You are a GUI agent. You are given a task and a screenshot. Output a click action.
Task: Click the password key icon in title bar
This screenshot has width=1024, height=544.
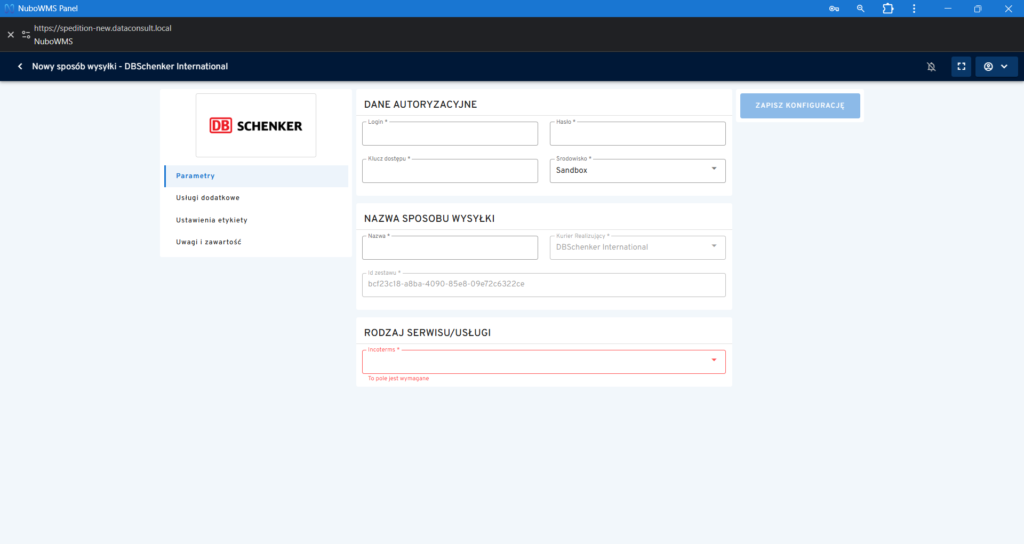tap(833, 8)
